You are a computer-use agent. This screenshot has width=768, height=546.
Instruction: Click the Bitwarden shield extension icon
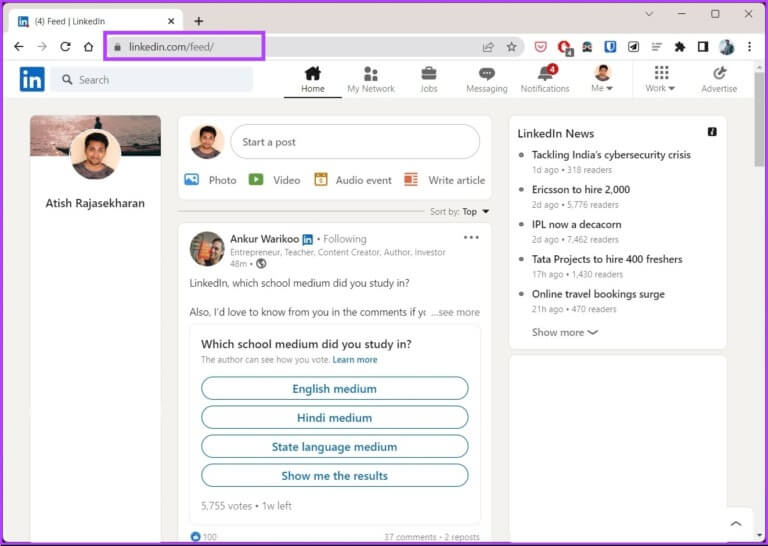[610, 47]
